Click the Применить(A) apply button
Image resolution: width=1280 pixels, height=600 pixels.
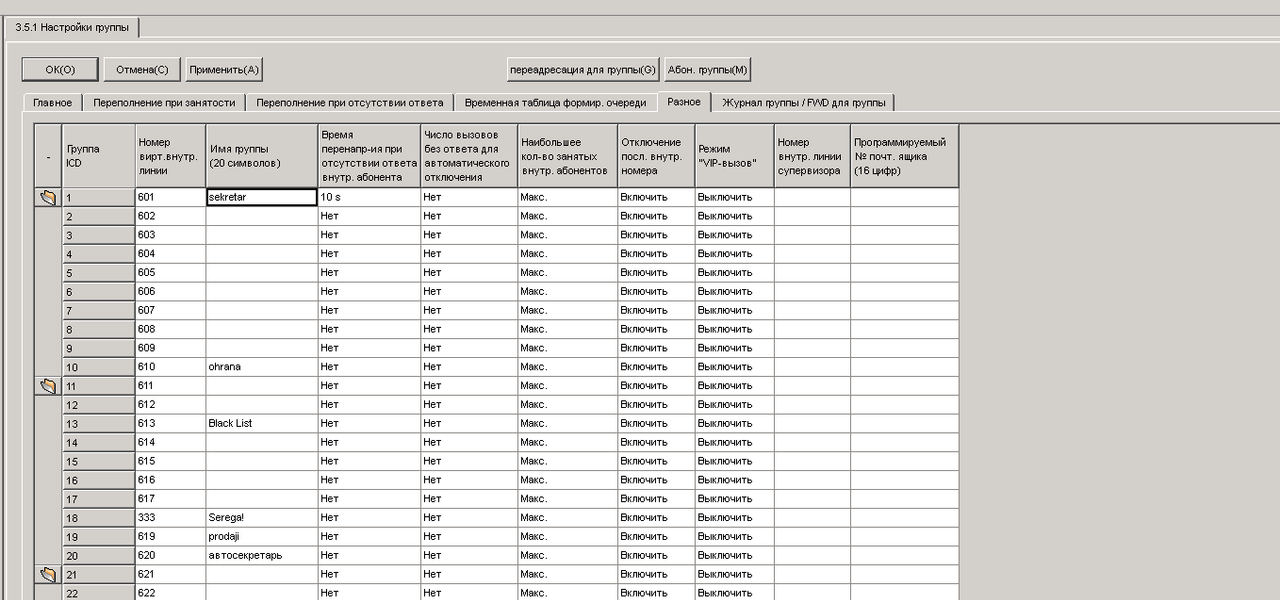[224, 69]
